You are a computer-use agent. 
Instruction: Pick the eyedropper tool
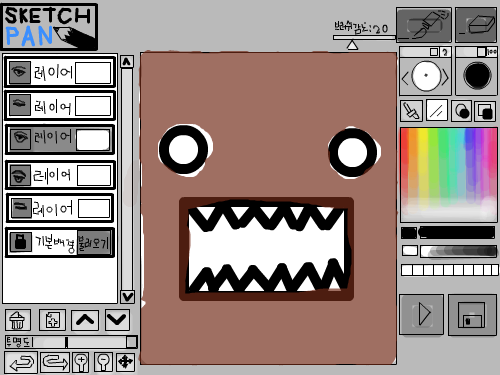click(411, 111)
